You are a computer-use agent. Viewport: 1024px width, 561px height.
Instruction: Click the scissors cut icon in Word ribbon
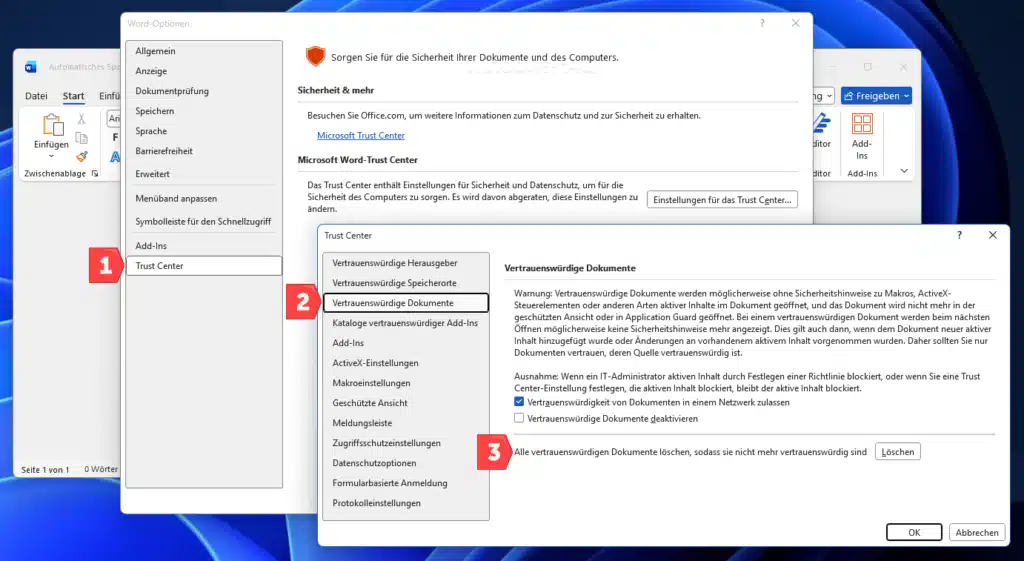(81, 119)
